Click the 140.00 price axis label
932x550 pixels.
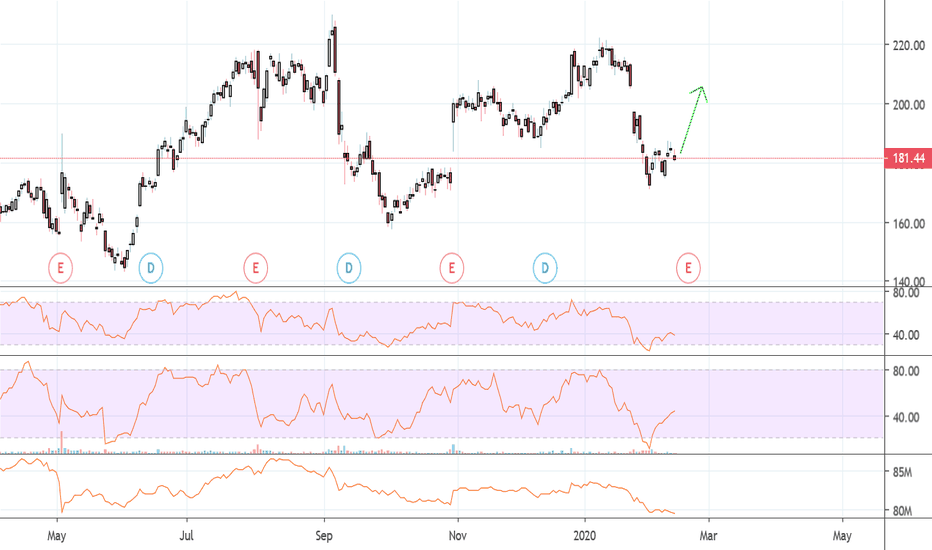coord(909,281)
